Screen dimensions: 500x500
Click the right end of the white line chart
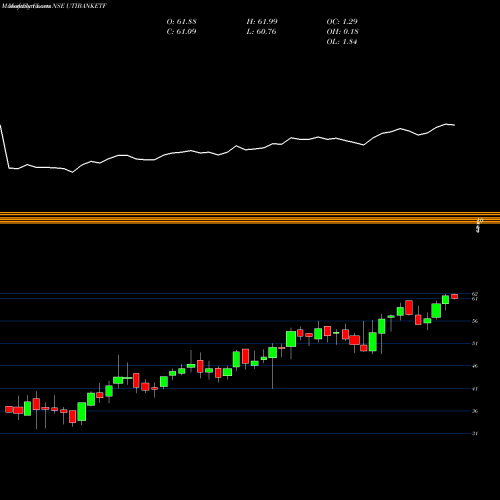[454, 125]
